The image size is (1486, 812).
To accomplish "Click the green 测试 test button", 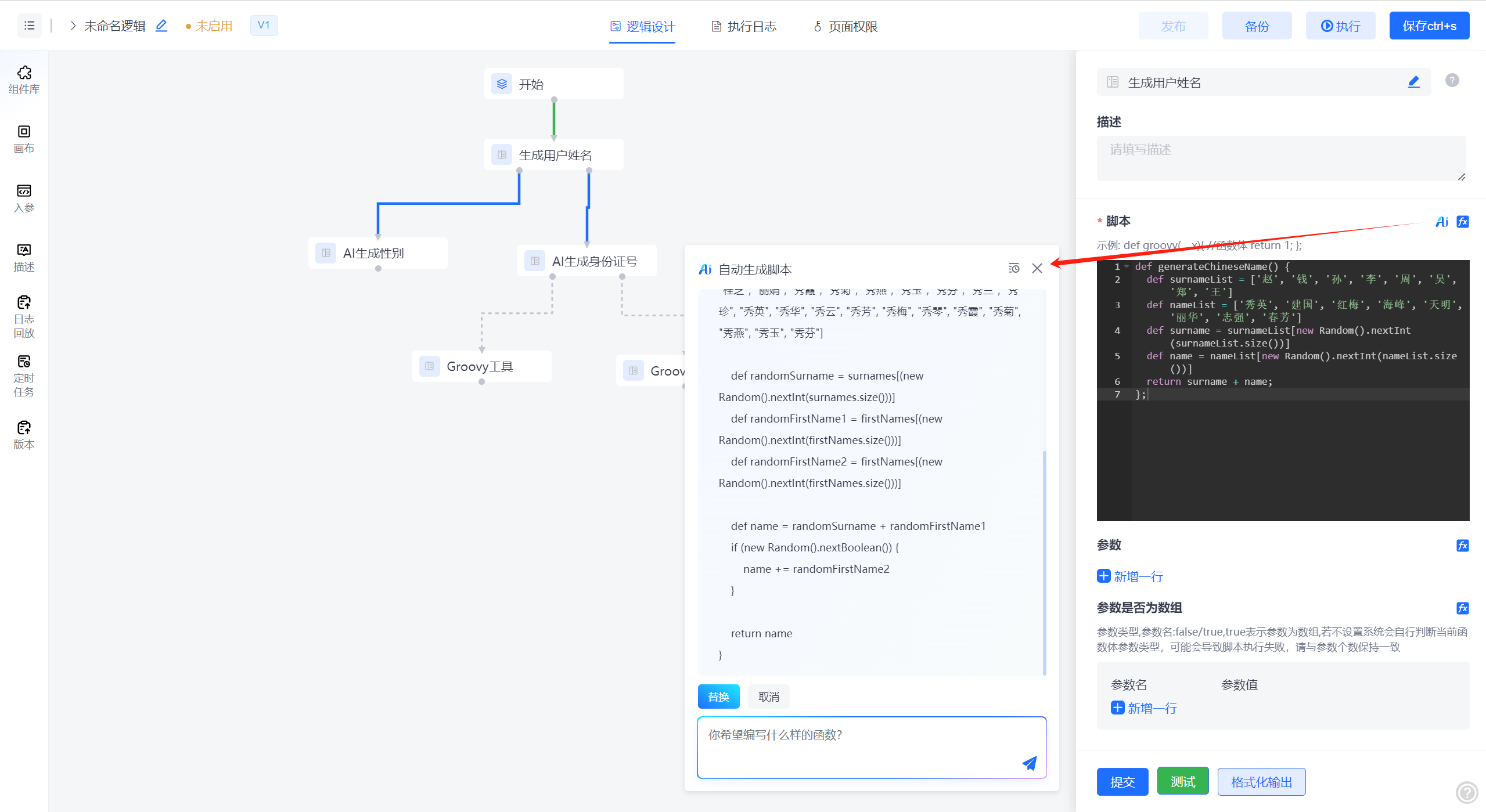I will 1182,781.
